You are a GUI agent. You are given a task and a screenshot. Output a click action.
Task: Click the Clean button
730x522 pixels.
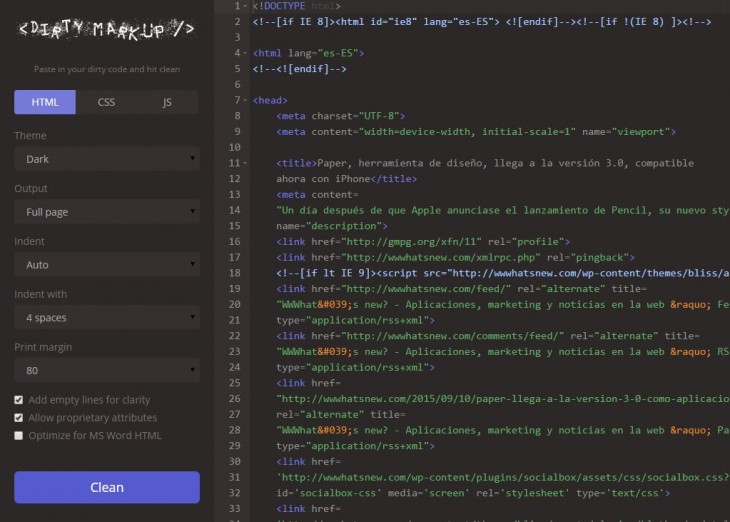click(x=107, y=487)
